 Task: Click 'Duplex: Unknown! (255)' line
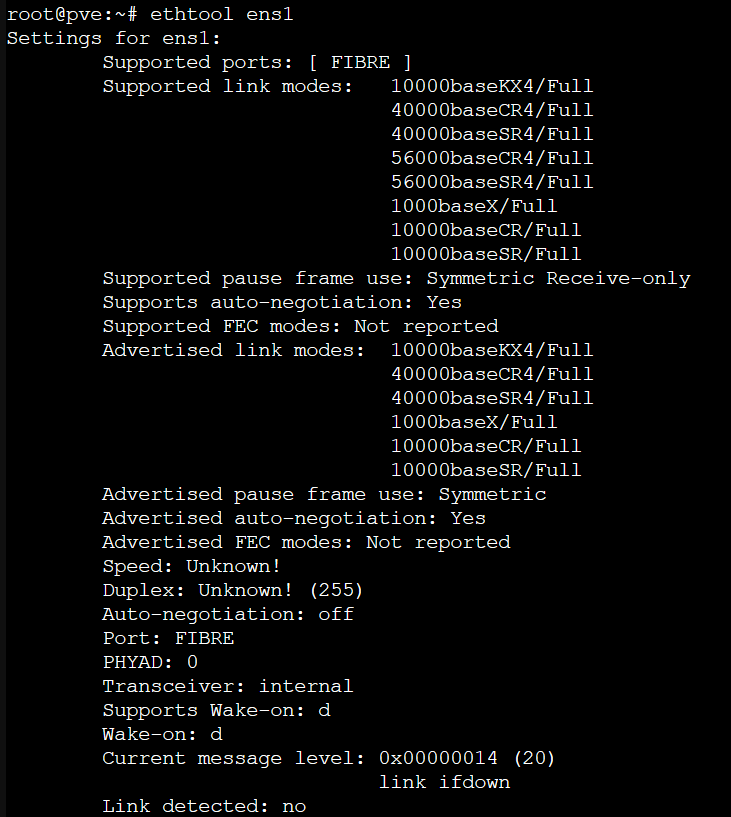233,590
